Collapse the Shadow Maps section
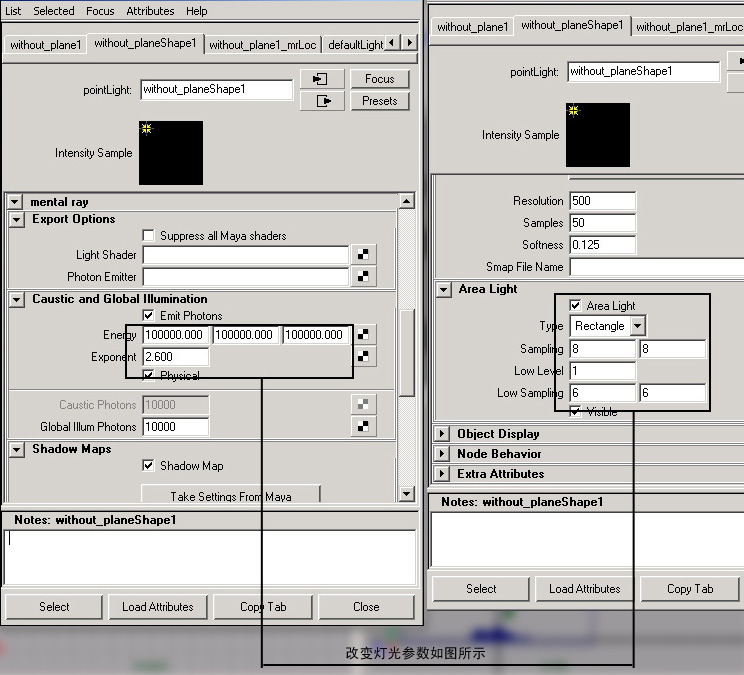Viewport: 744px width, 675px height. coord(17,449)
